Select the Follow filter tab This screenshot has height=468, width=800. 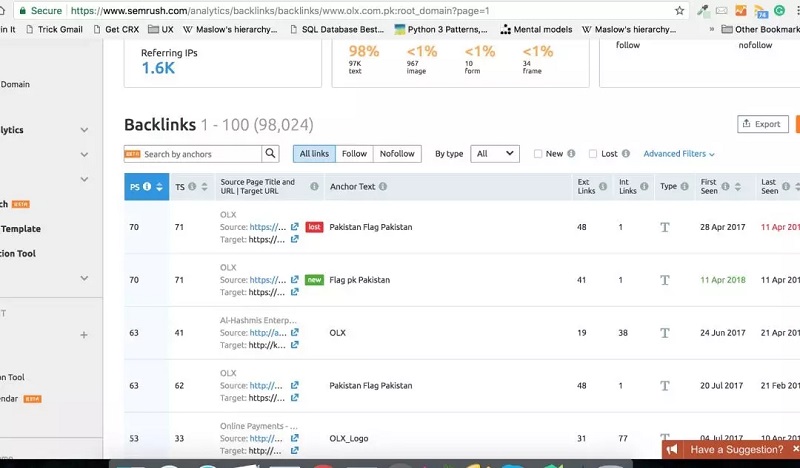(x=354, y=154)
